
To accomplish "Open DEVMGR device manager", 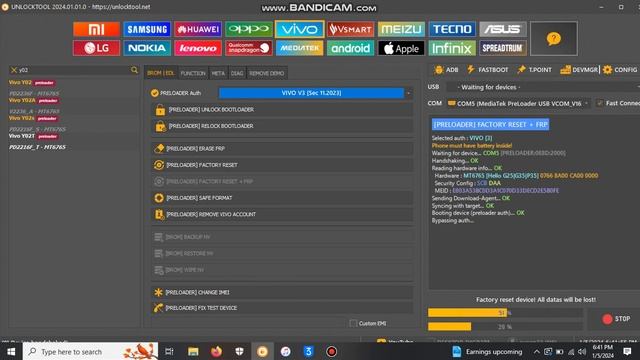I will point(579,70).
